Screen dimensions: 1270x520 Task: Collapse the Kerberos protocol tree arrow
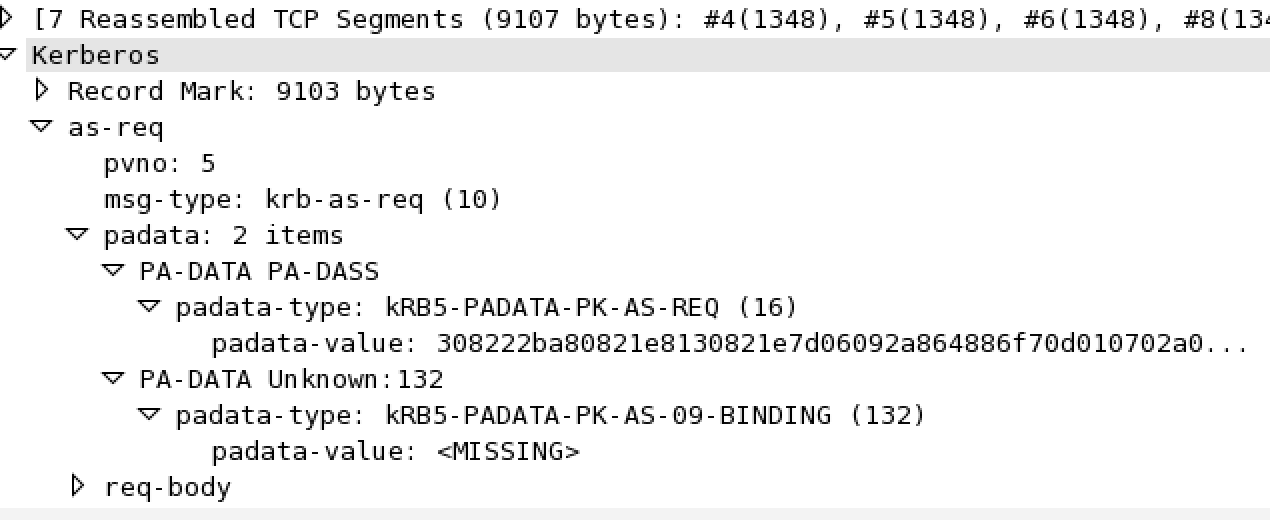pyautogui.click(x=8, y=54)
